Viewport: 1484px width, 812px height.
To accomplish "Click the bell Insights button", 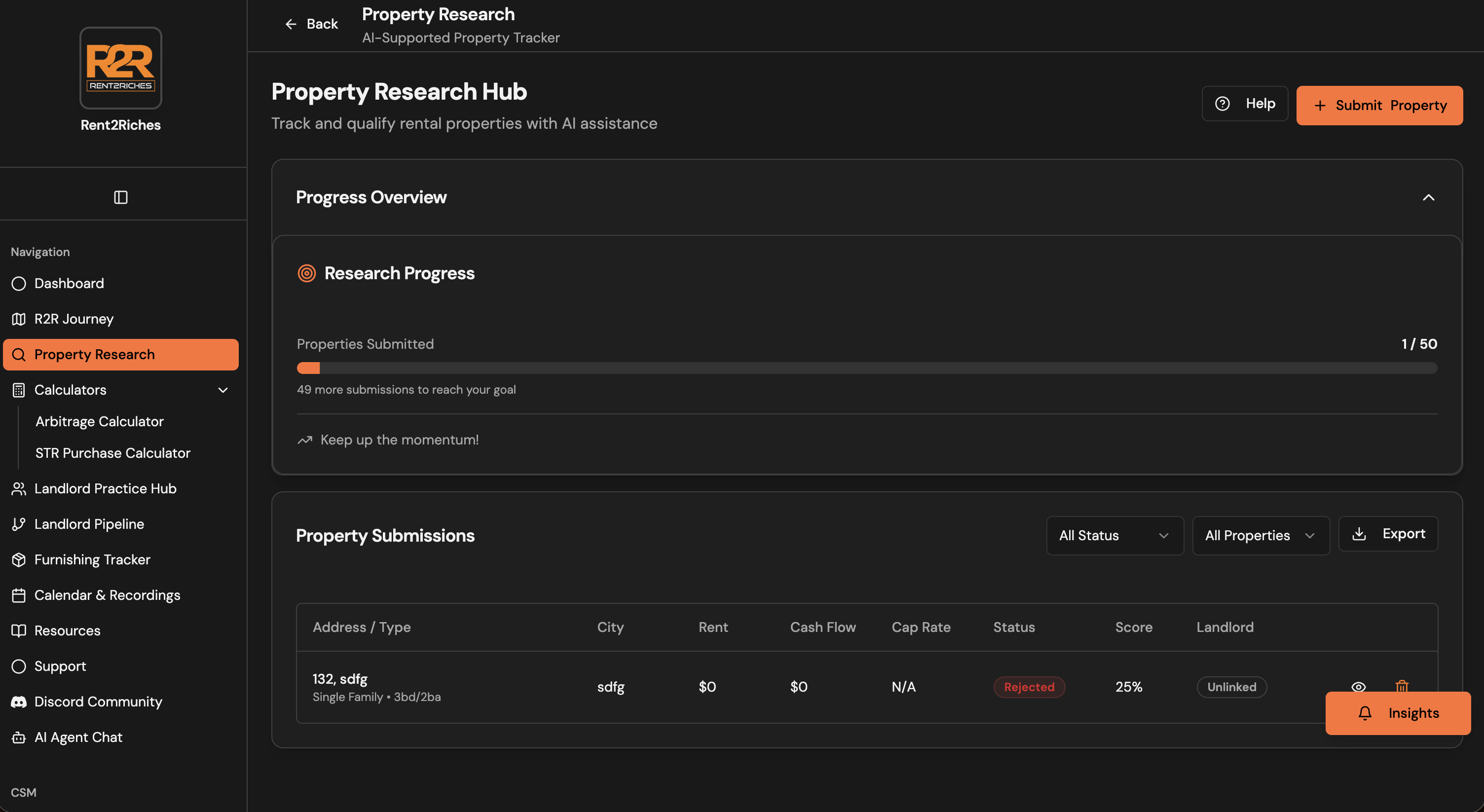I will coord(1398,713).
